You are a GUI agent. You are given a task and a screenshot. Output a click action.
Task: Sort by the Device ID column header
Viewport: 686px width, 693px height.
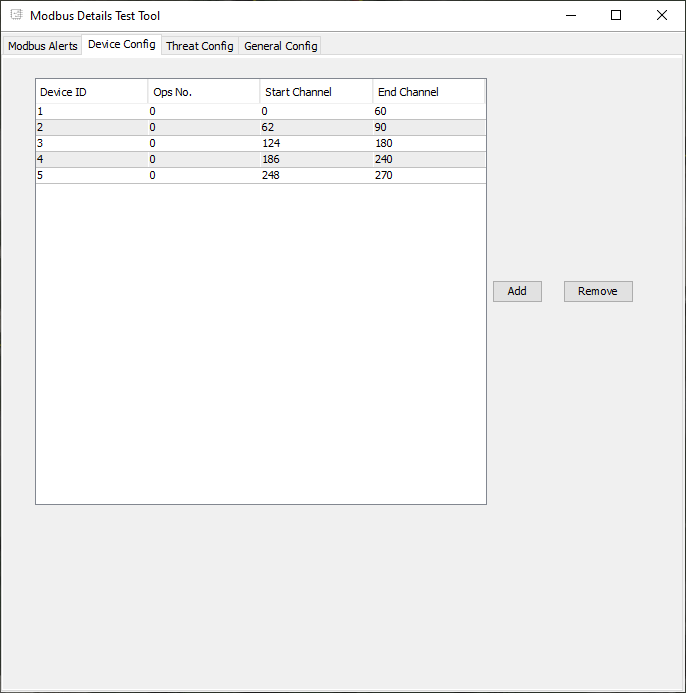tap(91, 92)
